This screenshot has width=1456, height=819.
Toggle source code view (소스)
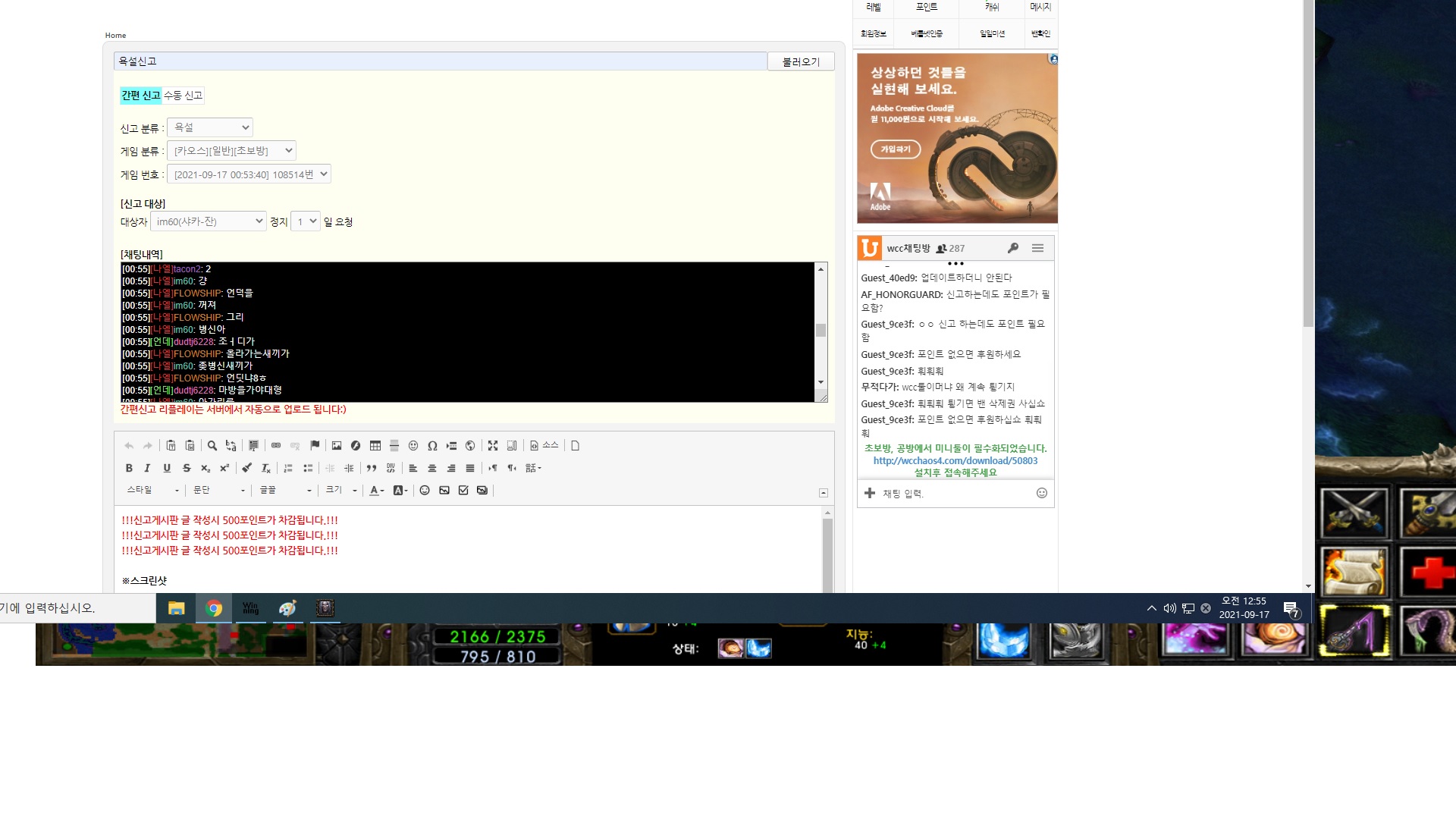544,446
